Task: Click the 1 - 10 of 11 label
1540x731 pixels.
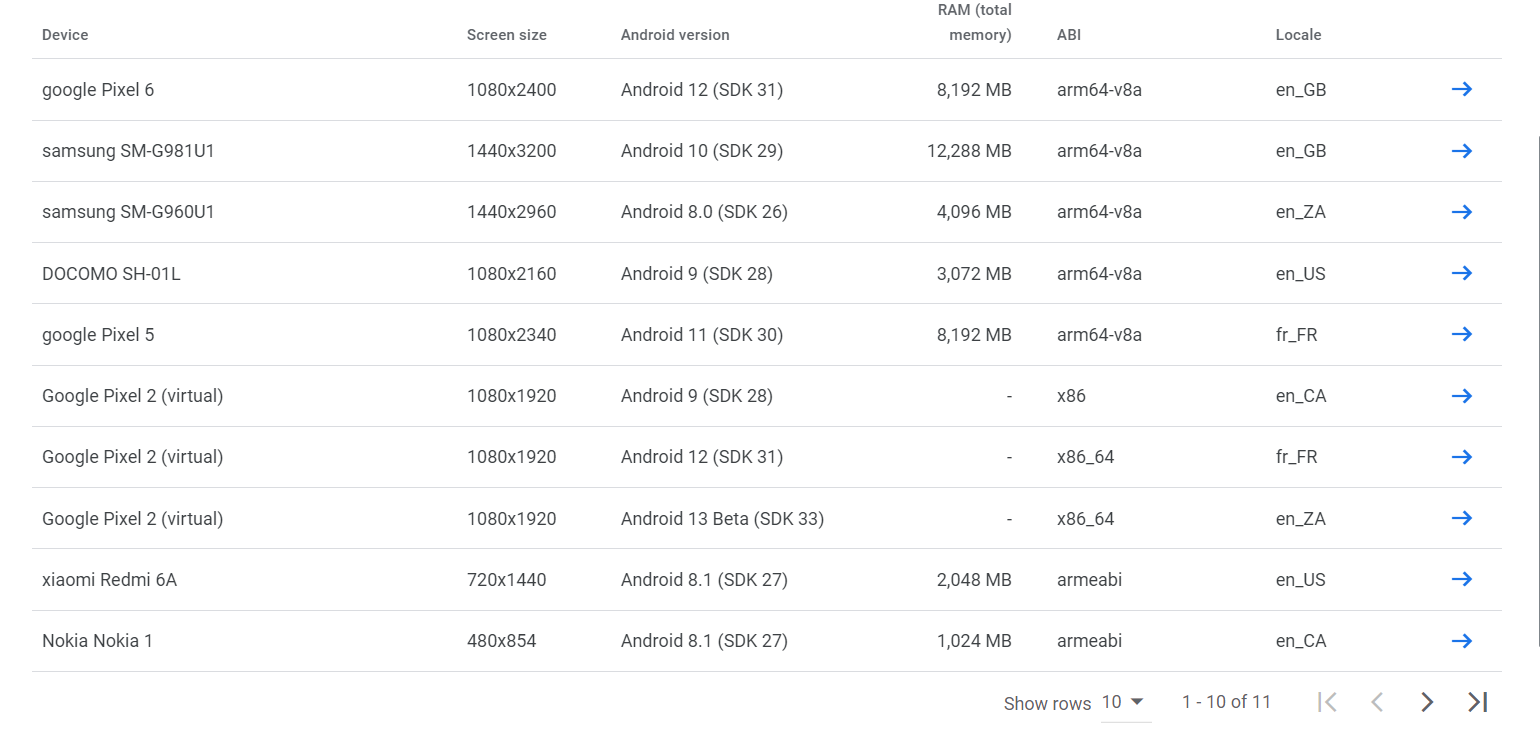Action: pyautogui.click(x=1225, y=702)
